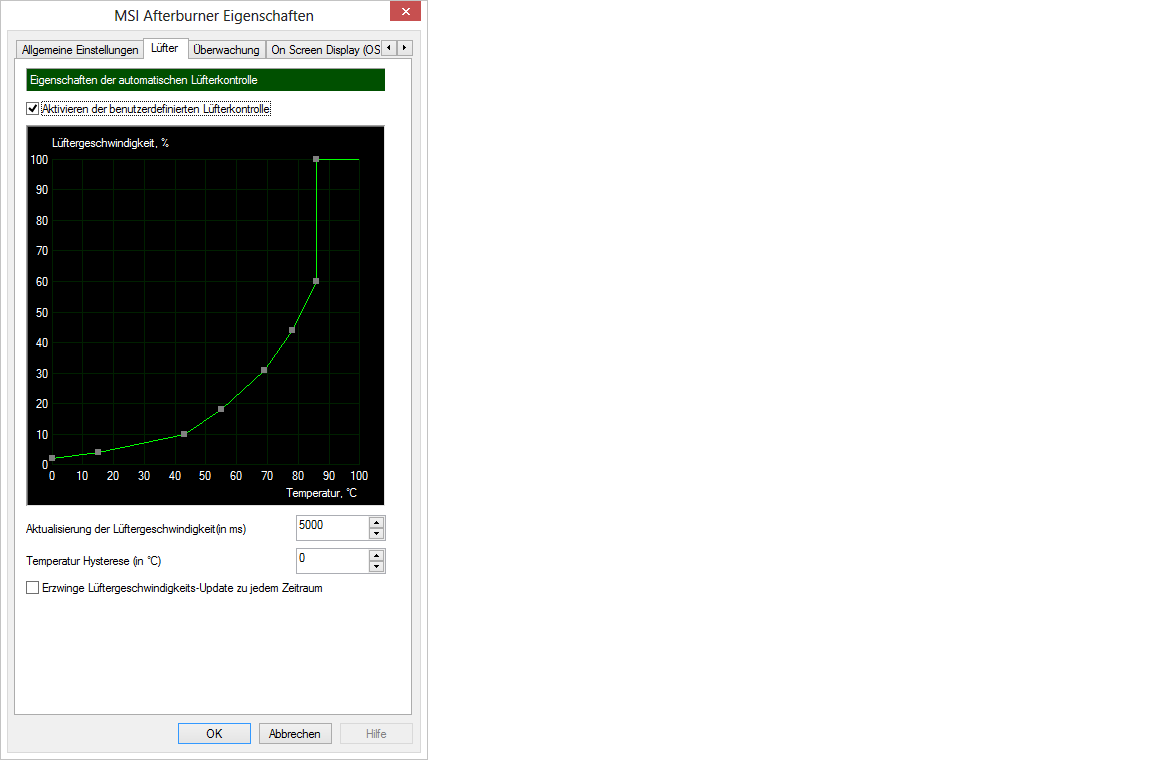Select fan curve point near 55°C
This screenshot has width=1152, height=760.
pos(221,409)
